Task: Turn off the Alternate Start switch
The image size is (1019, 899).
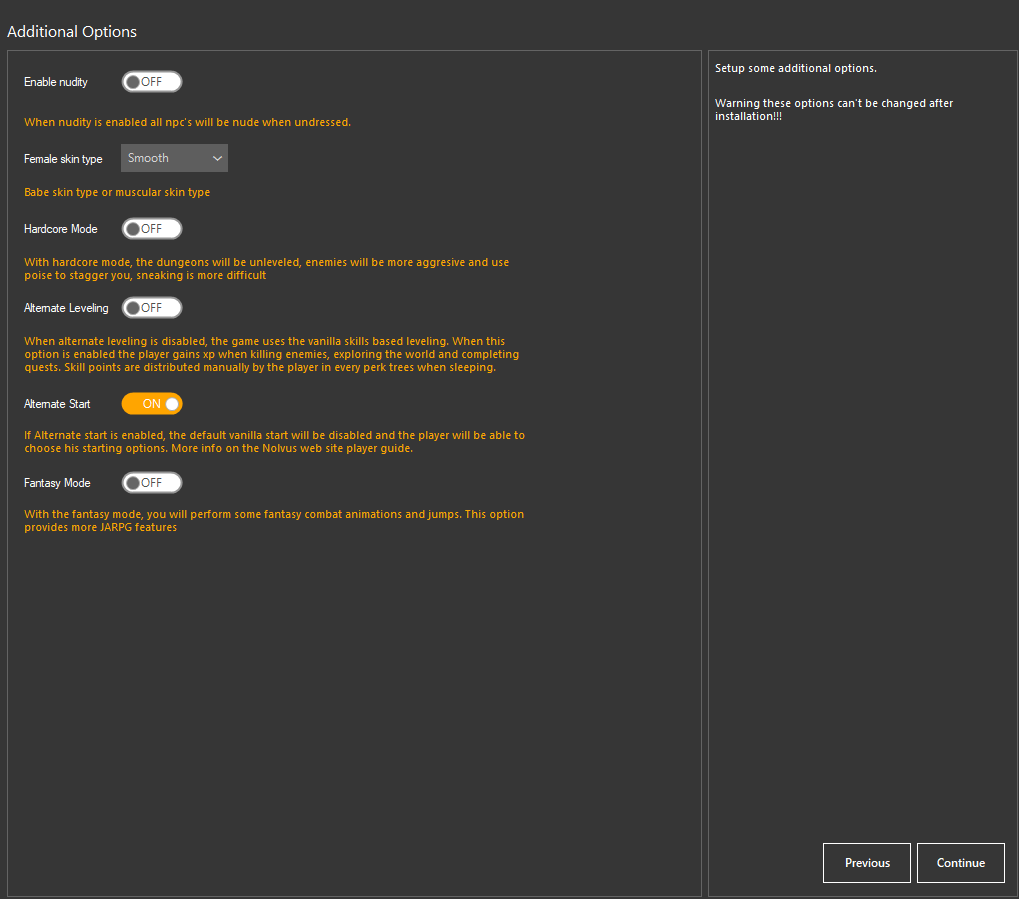Action: [151, 404]
